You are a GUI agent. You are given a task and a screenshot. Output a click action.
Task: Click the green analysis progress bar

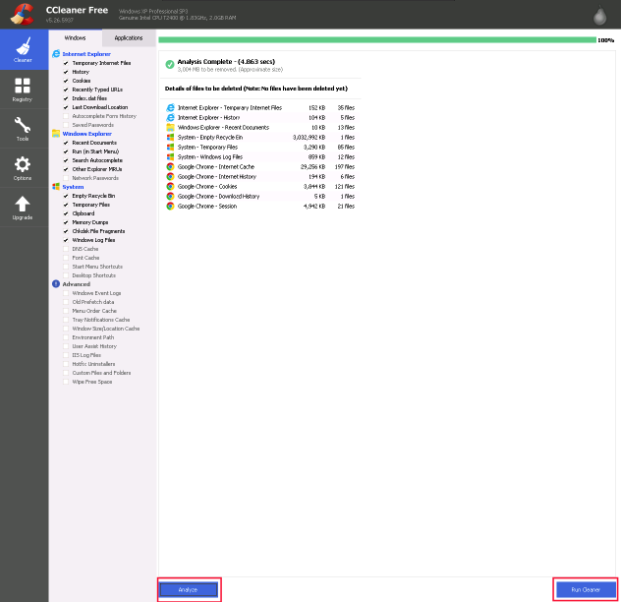pos(377,40)
